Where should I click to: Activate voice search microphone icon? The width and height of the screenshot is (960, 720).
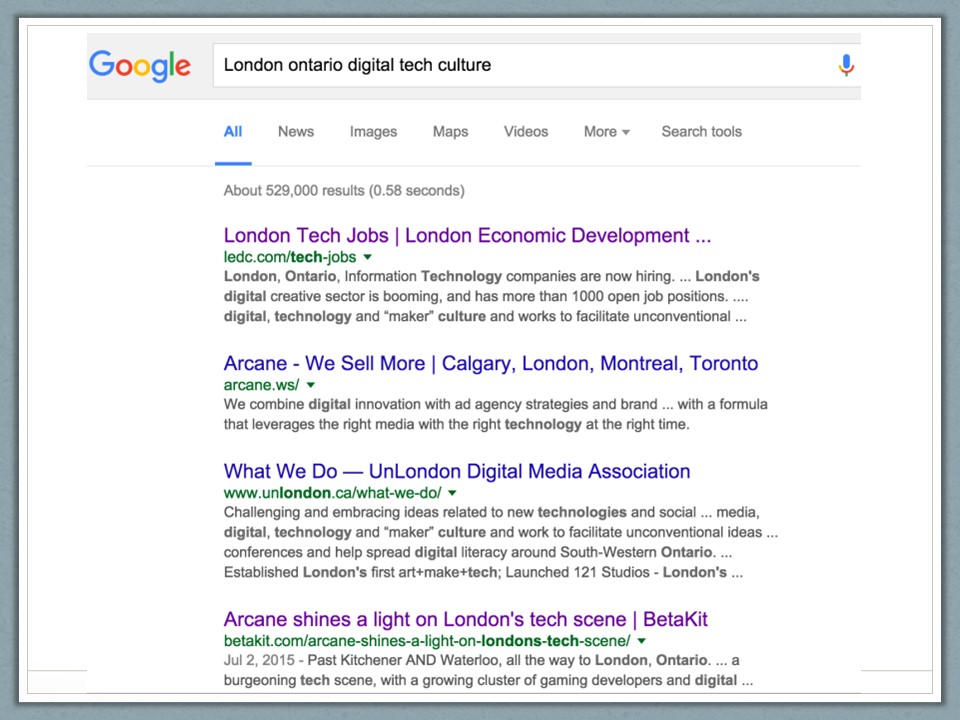click(x=846, y=65)
